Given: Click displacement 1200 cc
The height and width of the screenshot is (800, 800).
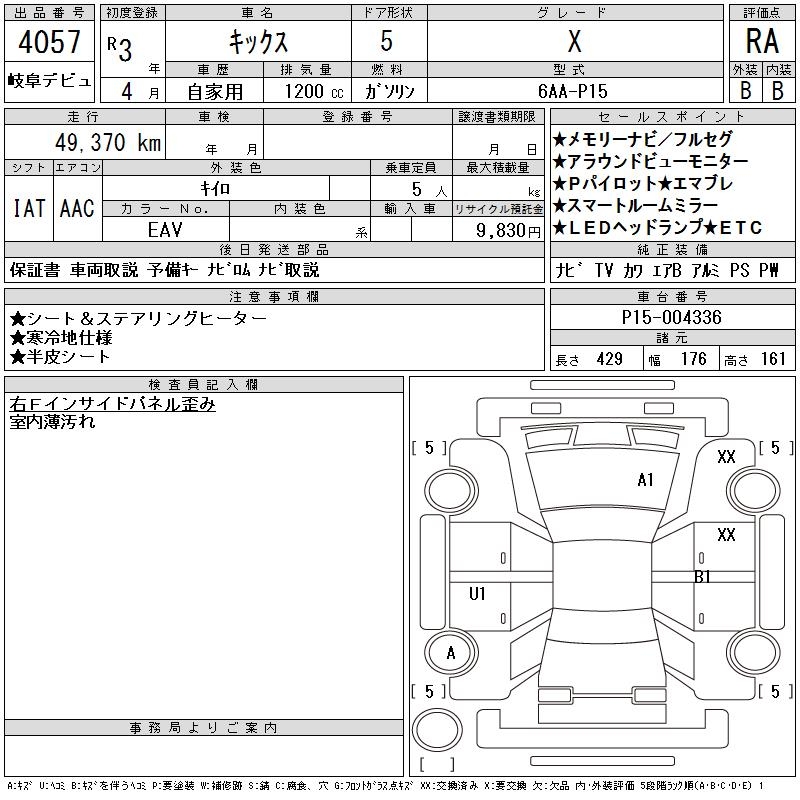Looking at the screenshot, I should coord(314,91).
